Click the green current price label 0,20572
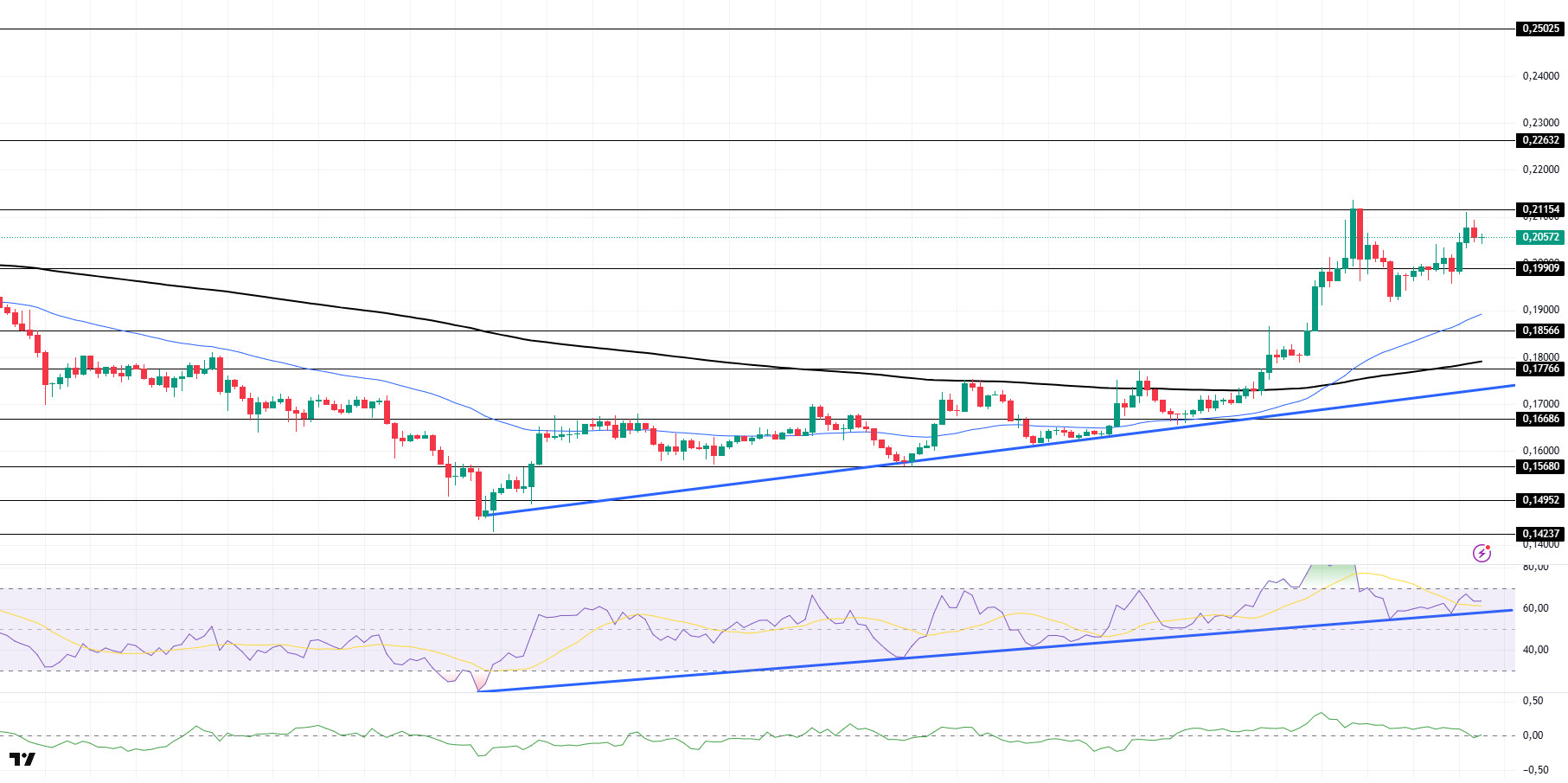The height and width of the screenshot is (783, 1568). pyautogui.click(x=1540, y=237)
